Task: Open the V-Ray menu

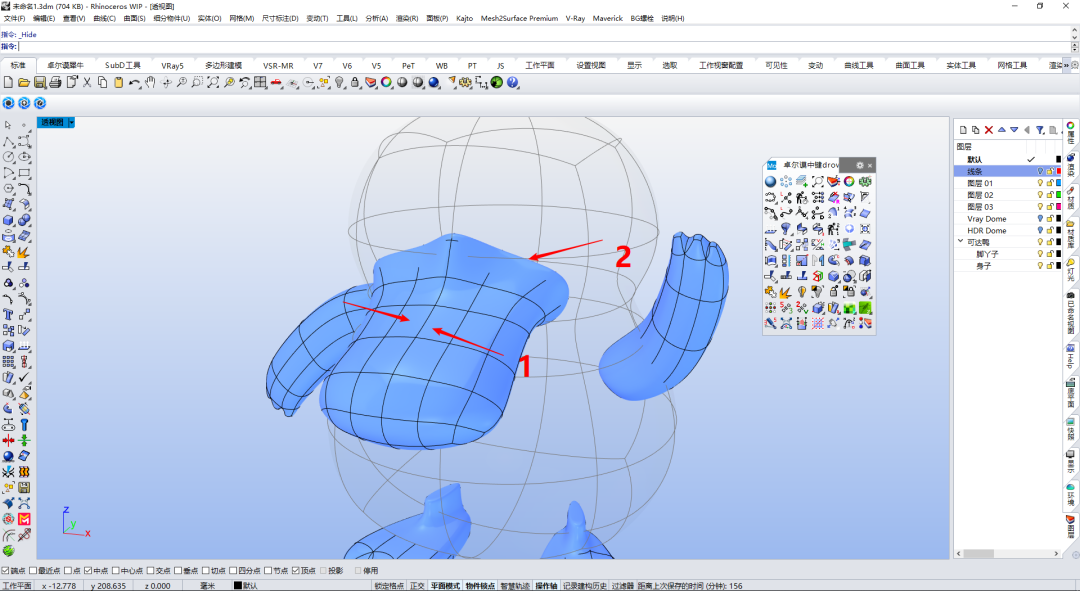Action: click(575, 19)
